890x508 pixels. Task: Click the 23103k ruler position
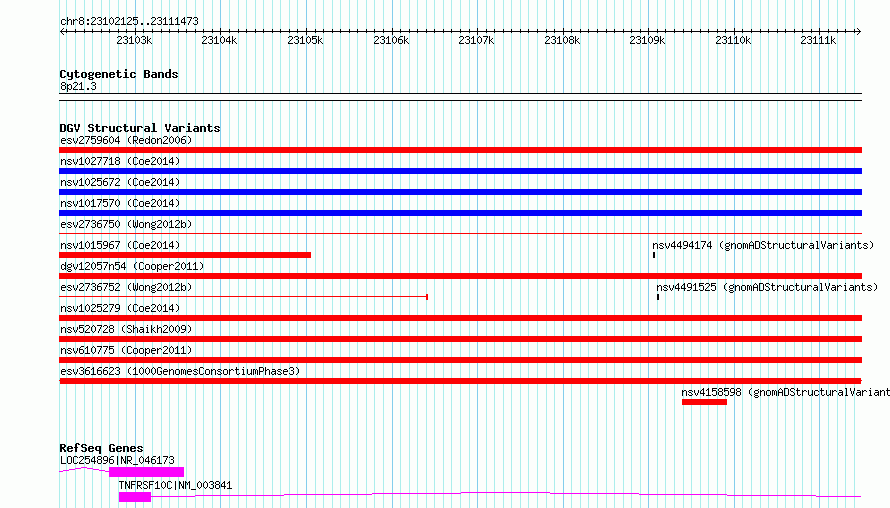point(134,40)
